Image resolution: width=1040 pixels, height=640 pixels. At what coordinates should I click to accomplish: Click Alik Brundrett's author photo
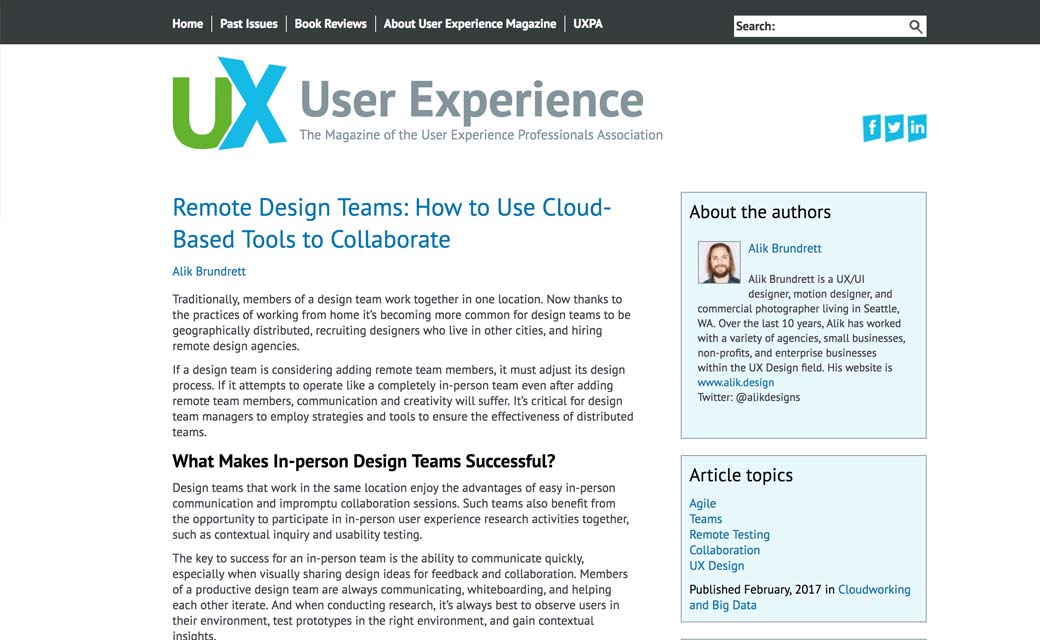tap(718, 263)
